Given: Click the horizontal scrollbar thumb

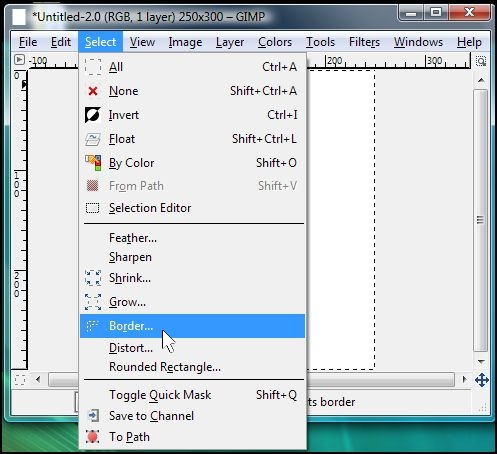Looking at the screenshot, I should point(252,379).
